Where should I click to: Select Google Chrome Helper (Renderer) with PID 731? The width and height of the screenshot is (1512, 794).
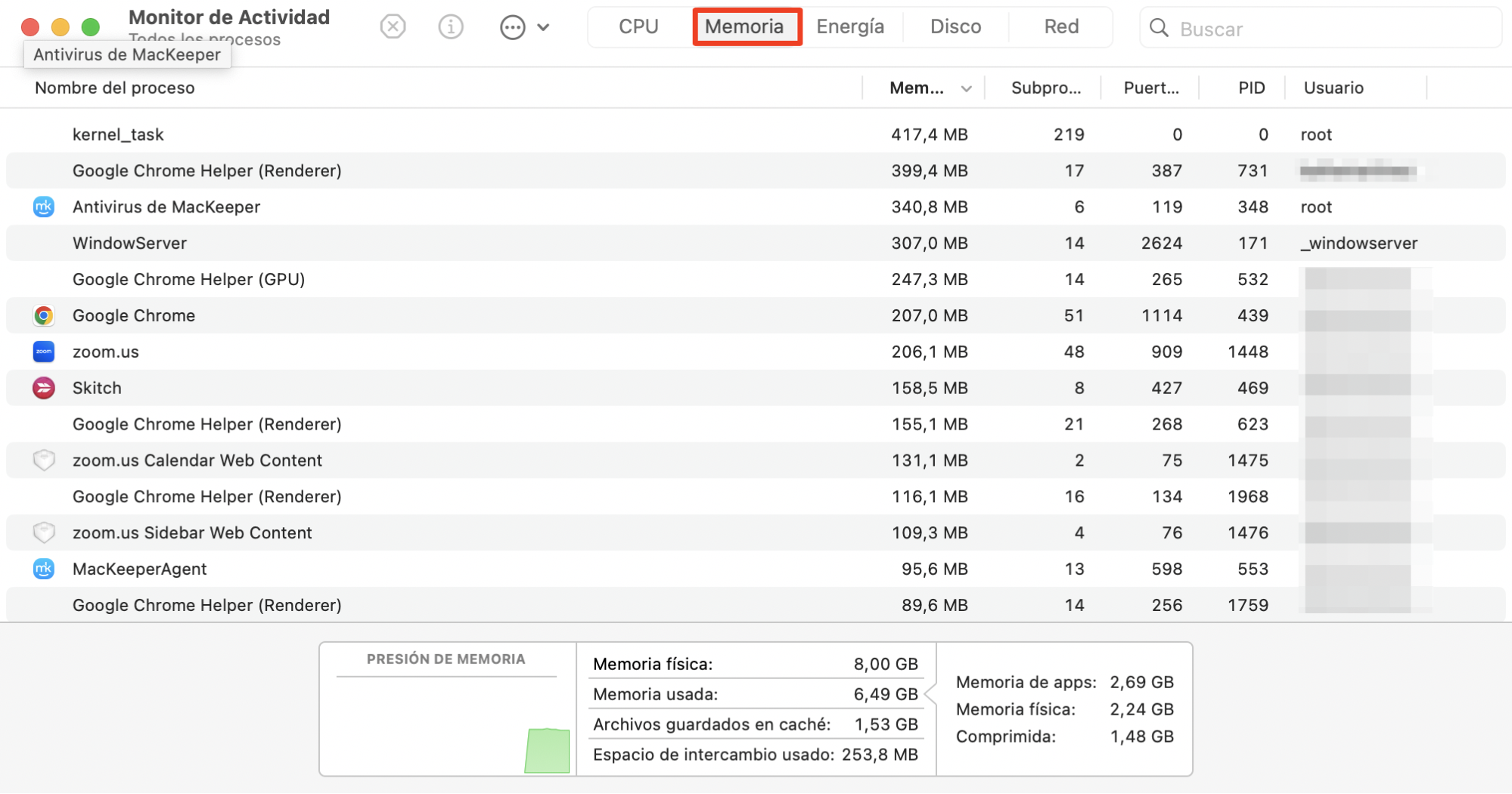756,171
